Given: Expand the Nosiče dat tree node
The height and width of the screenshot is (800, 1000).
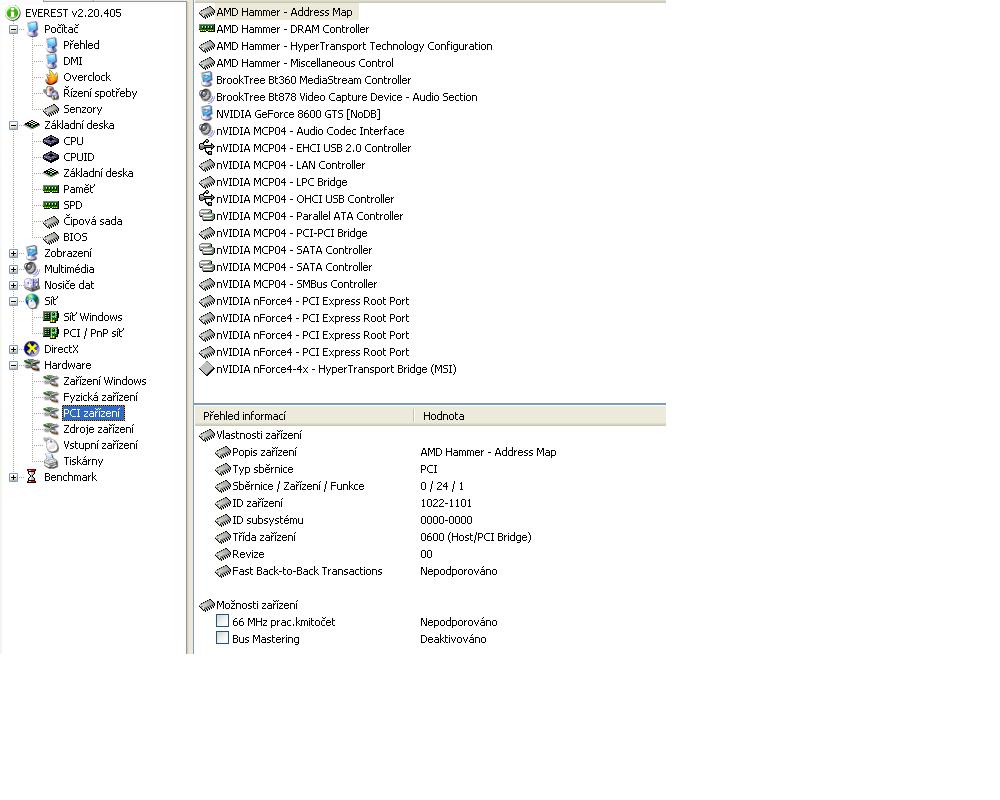Looking at the screenshot, I should pos(13,285).
